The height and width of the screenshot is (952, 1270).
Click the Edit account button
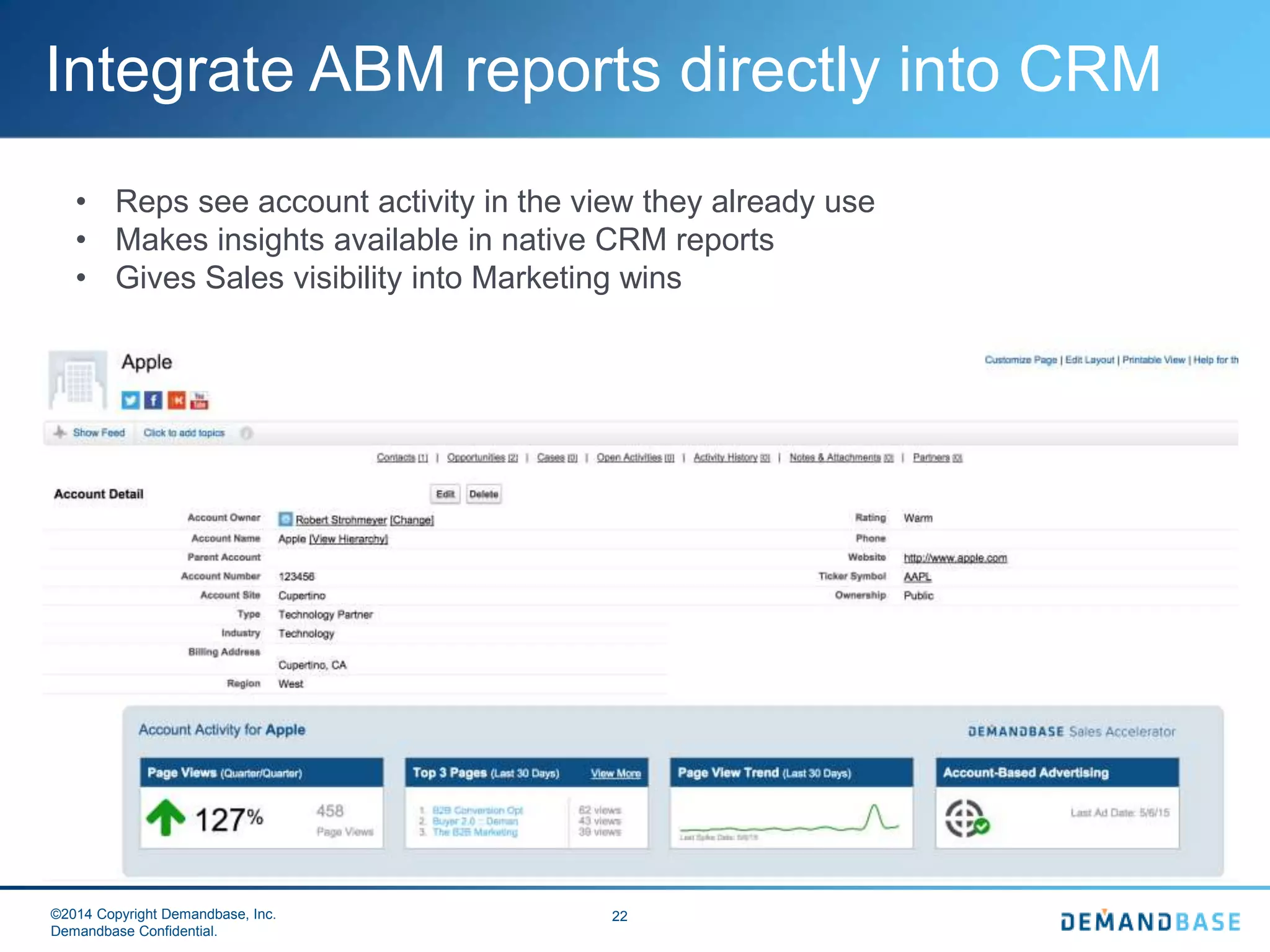pos(445,494)
